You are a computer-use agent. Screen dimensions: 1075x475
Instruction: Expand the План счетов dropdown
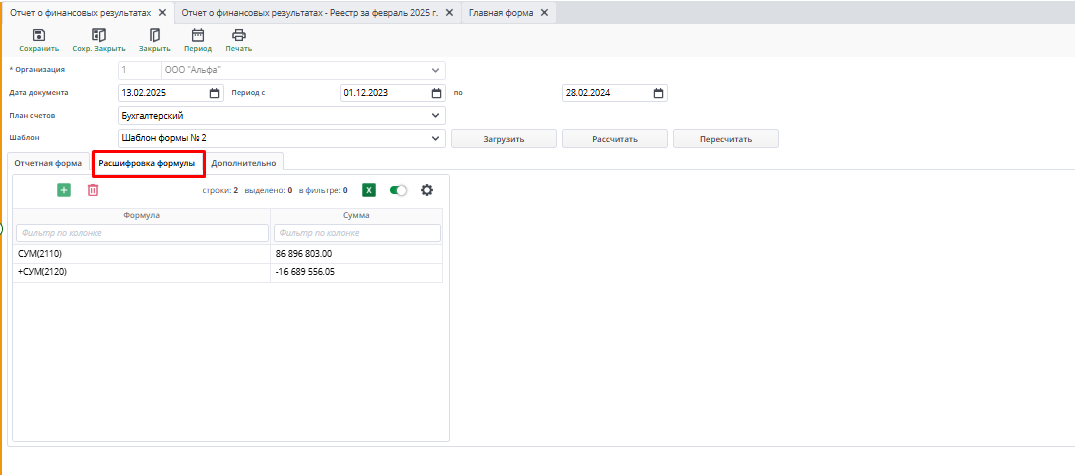[436, 116]
